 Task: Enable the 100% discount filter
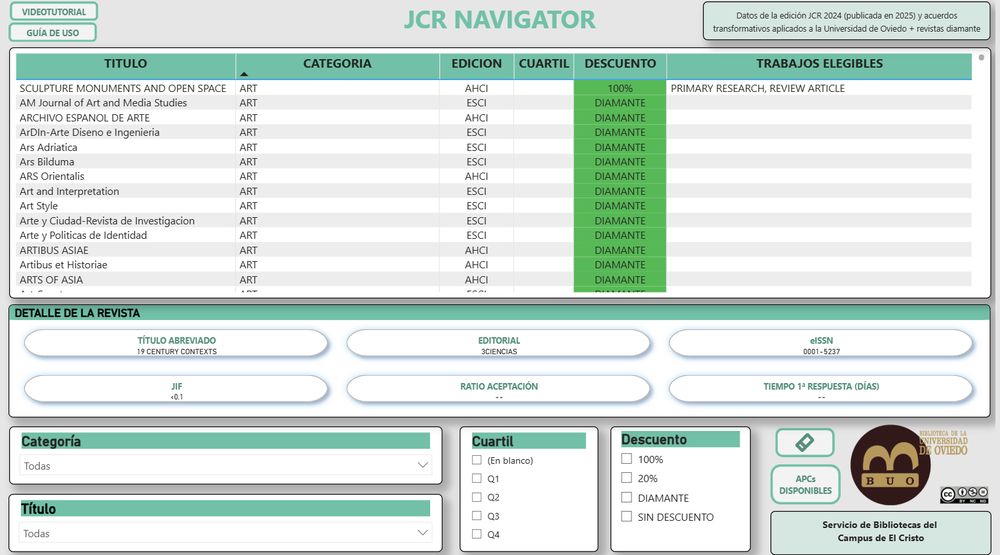click(626, 459)
